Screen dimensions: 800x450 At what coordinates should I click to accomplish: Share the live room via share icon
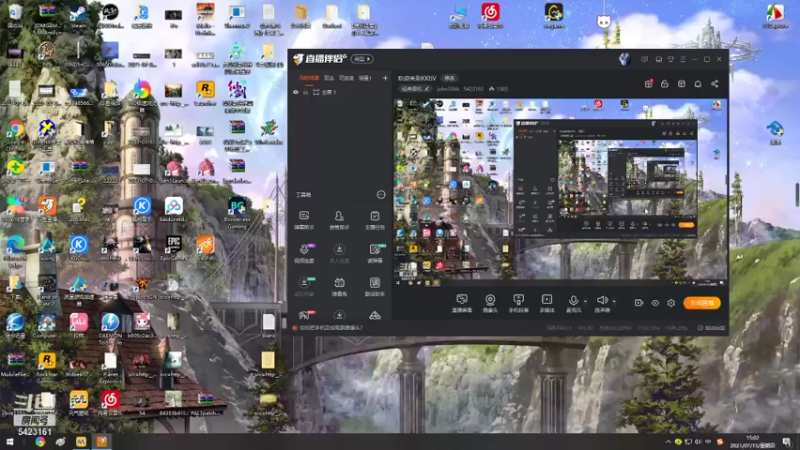click(715, 84)
